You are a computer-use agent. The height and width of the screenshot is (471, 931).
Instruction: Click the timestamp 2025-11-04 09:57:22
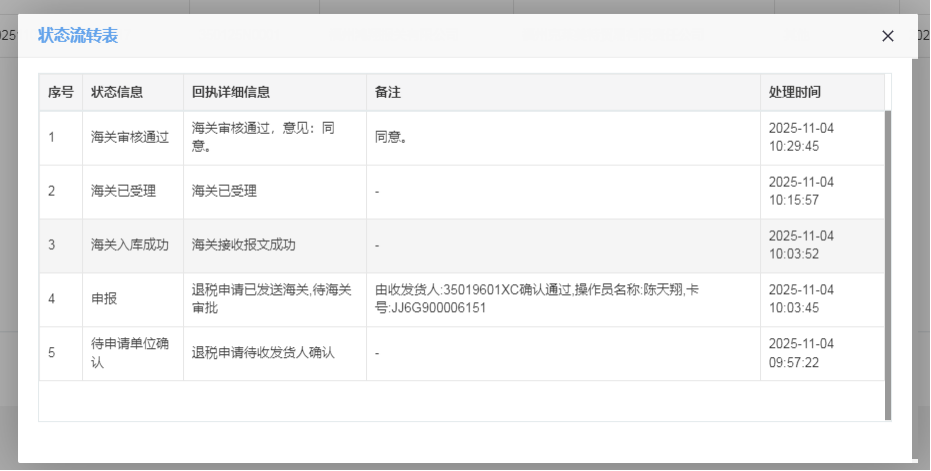point(801,353)
